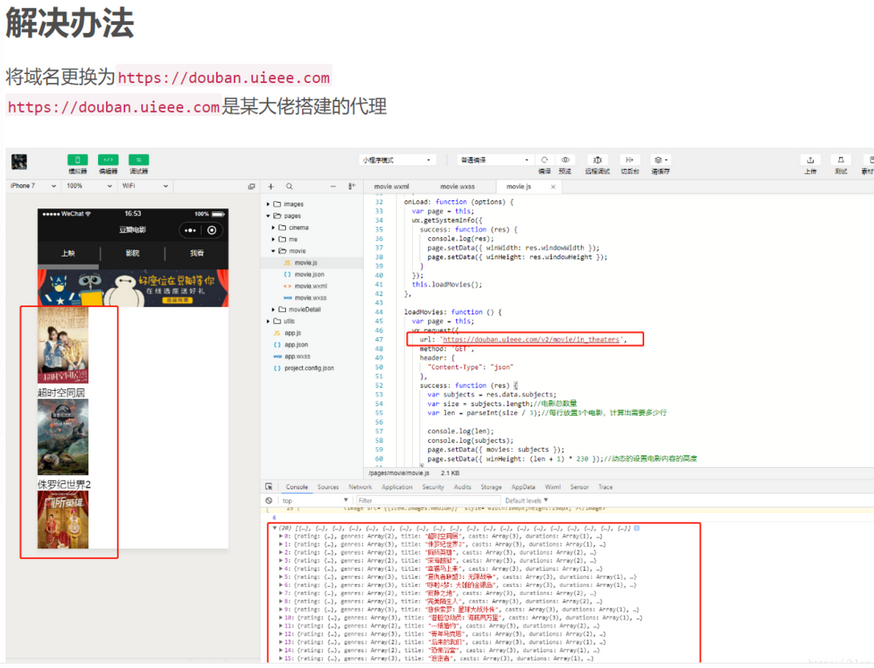Image resolution: width=874 pixels, height=668 pixels.
Task: Select the Application devtools tab
Action: point(397,487)
